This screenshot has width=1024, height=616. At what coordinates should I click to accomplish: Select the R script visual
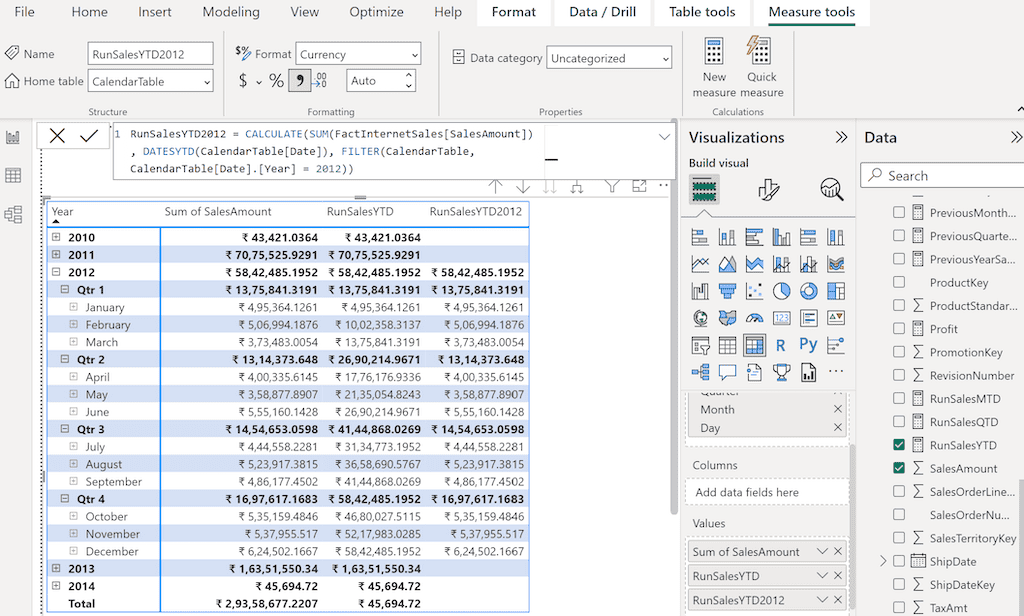781,344
